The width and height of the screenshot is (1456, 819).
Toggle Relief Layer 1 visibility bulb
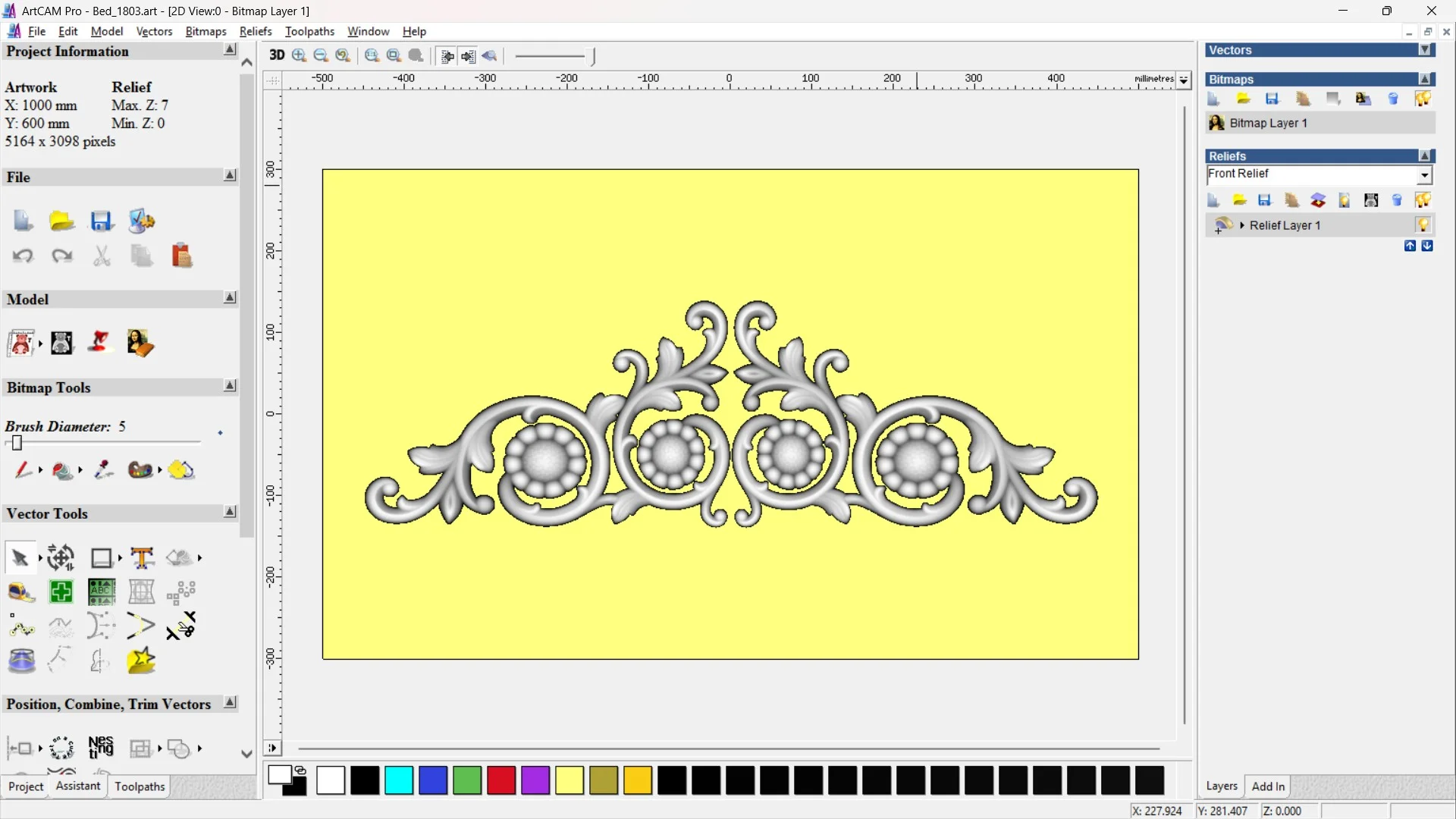[x=1423, y=225]
